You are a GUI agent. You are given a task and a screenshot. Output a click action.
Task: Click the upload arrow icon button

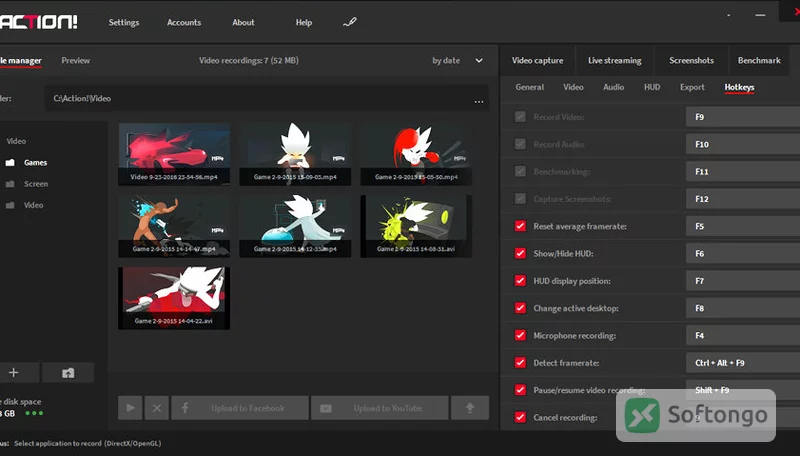coord(470,408)
